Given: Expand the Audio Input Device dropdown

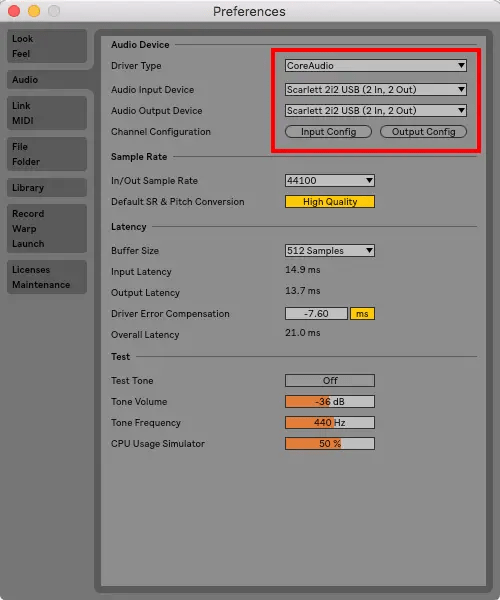Looking at the screenshot, I should (x=376, y=90).
